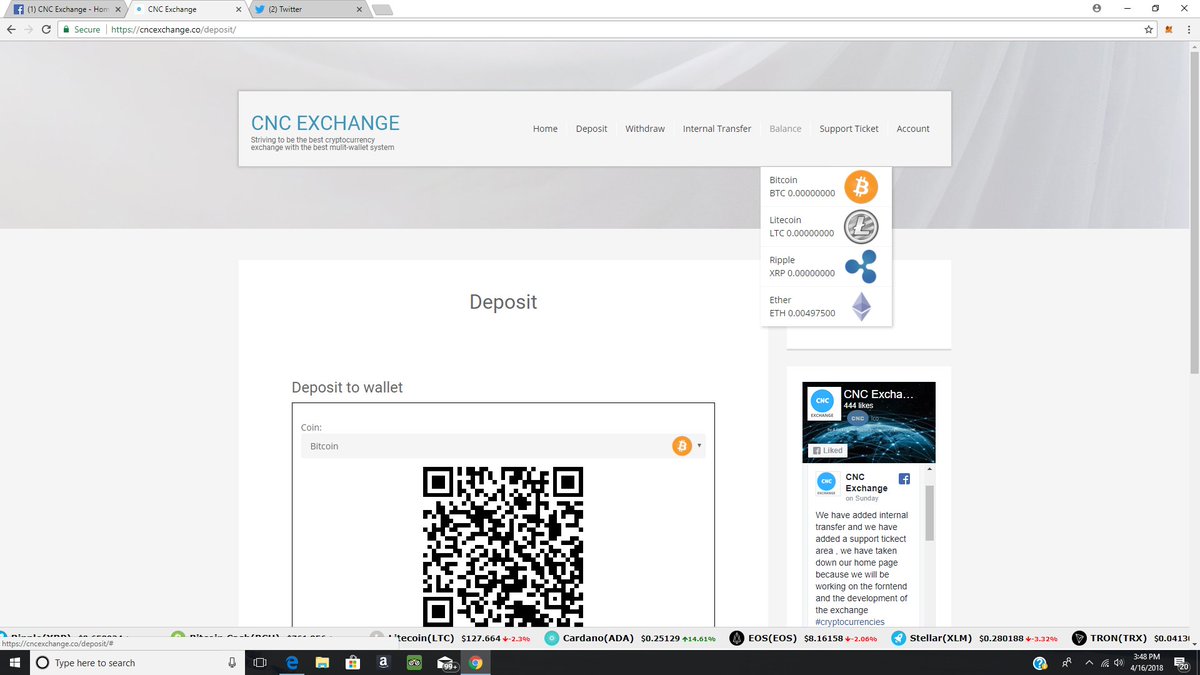
Task: Click the Bitcoin deposit QR code
Action: (x=503, y=545)
